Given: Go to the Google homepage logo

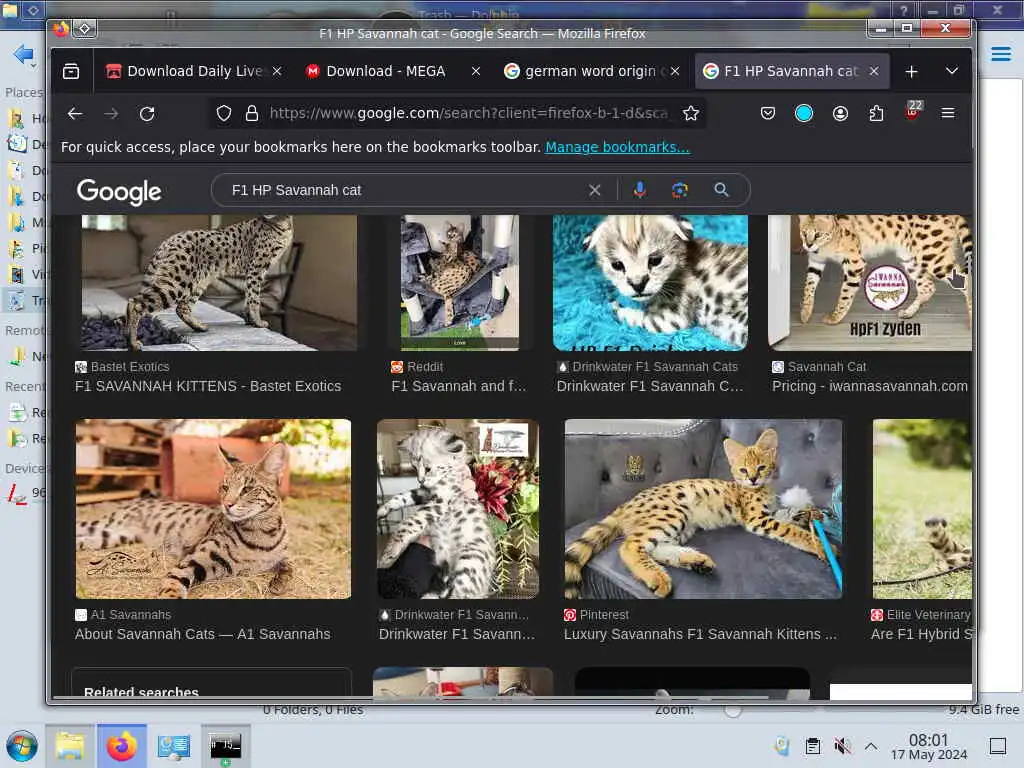Looking at the screenshot, I should coord(119,191).
